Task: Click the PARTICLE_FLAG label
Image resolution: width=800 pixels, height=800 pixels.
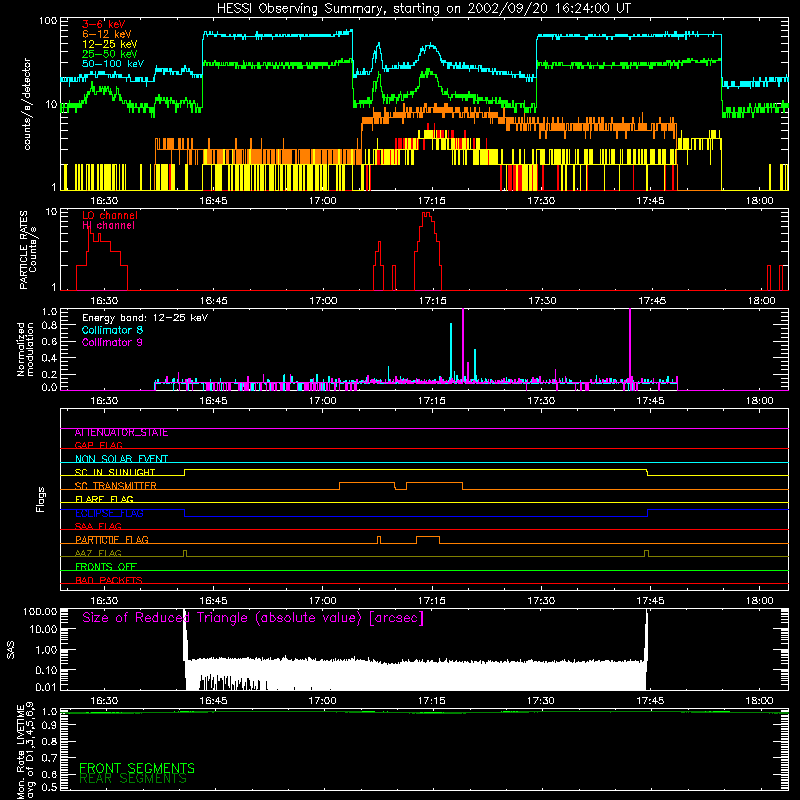Action: (112, 539)
